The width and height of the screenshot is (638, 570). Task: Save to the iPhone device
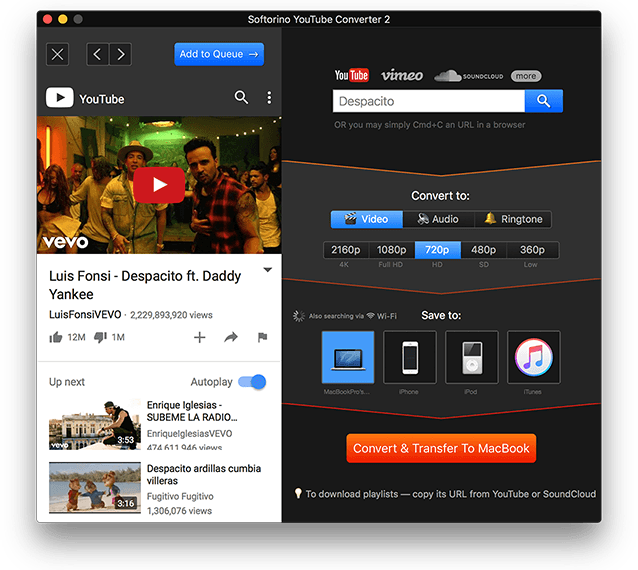tap(410, 357)
